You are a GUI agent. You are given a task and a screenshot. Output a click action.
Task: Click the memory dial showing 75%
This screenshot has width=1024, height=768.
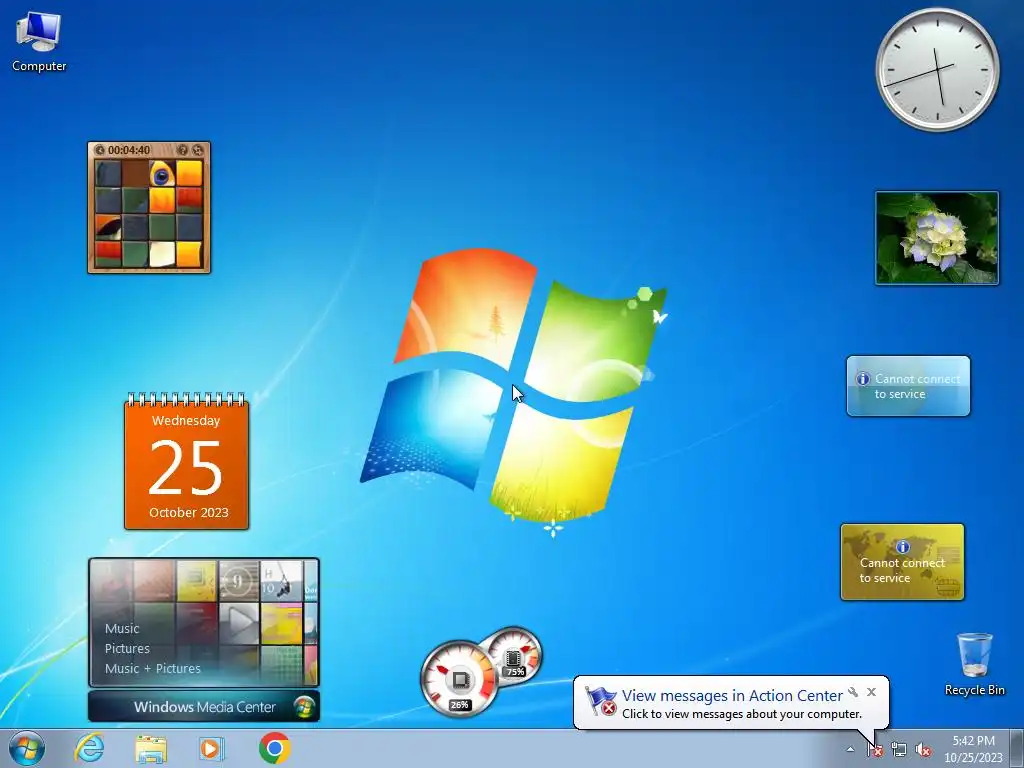513,654
